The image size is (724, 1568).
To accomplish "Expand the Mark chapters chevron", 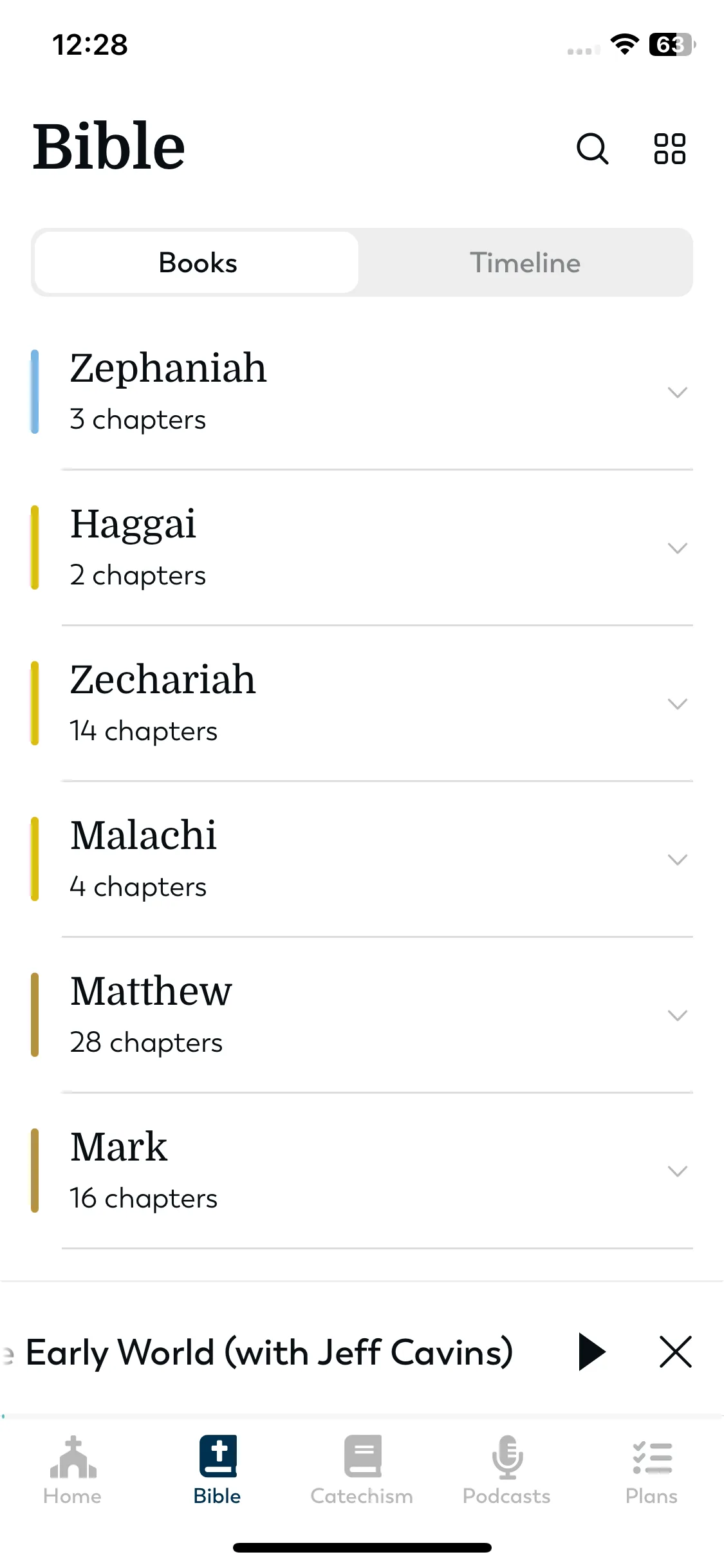I will (678, 1171).
